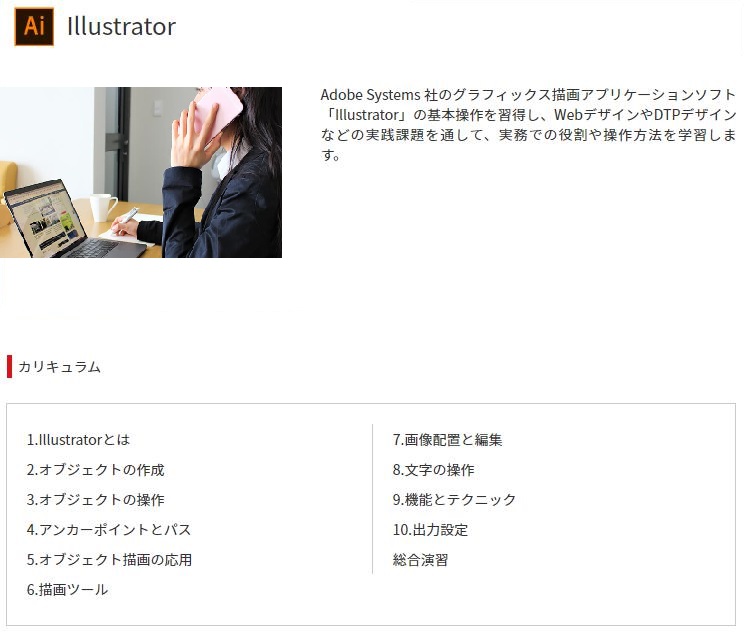This screenshot has width=745, height=634.
Task: Select 9.機能とテクニック curriculum item
Action: (454, 500)
